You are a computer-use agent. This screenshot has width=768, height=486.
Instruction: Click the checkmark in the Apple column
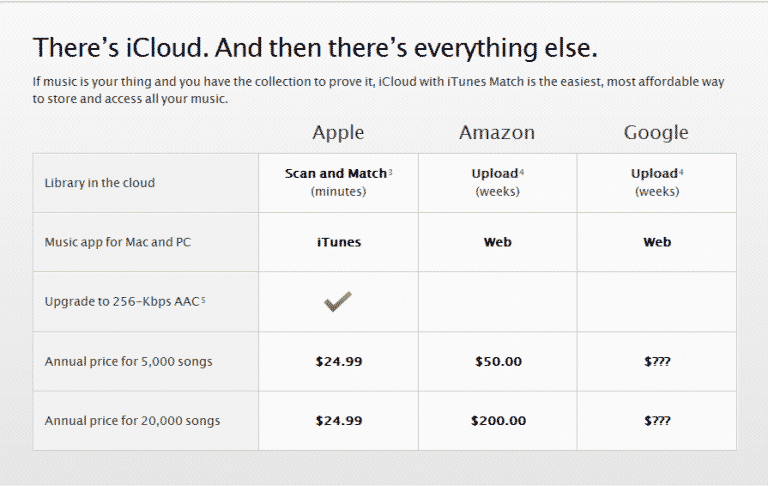[x=338, y=301]
